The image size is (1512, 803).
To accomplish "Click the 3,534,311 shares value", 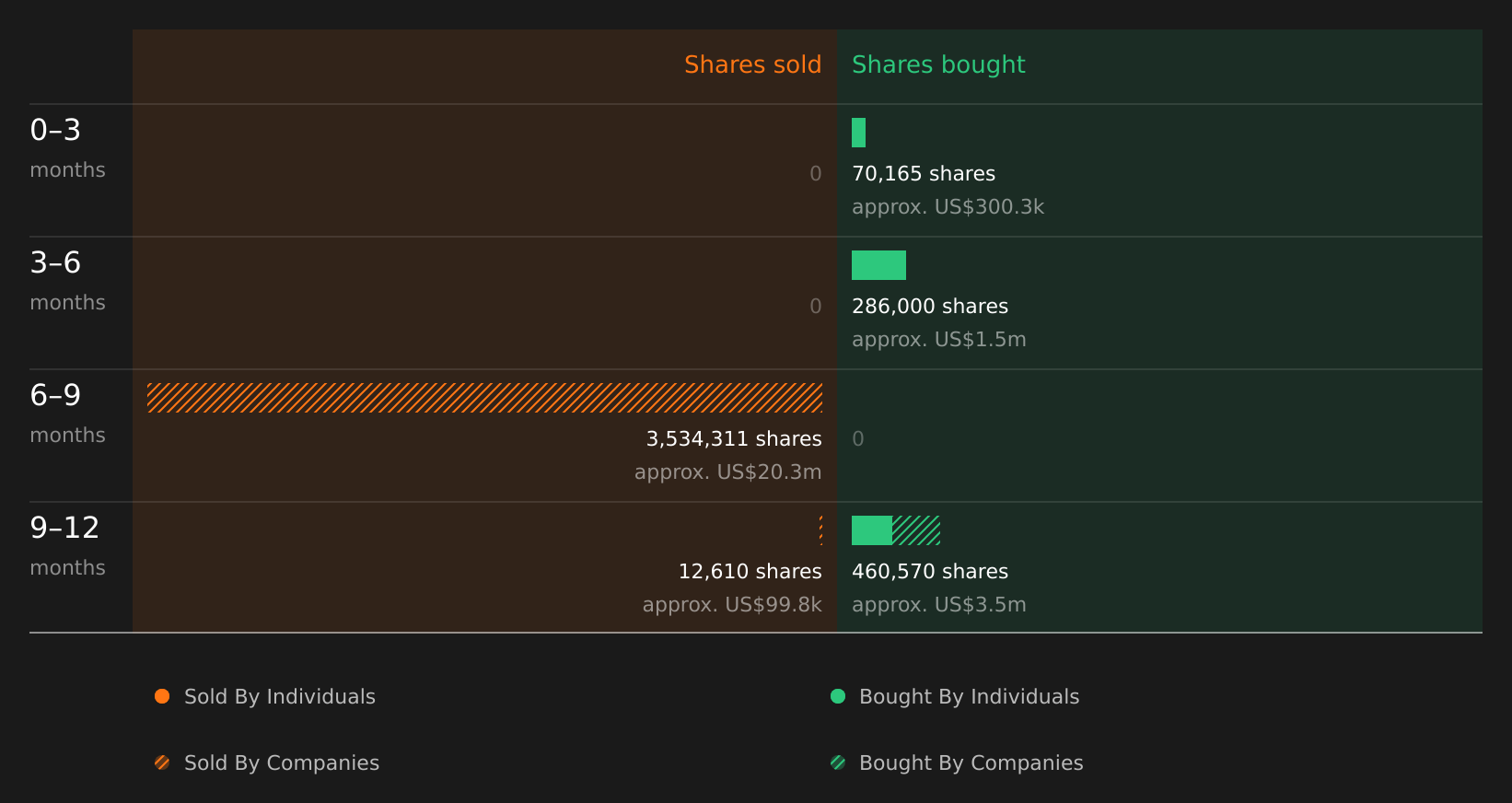I will [734, 439].
